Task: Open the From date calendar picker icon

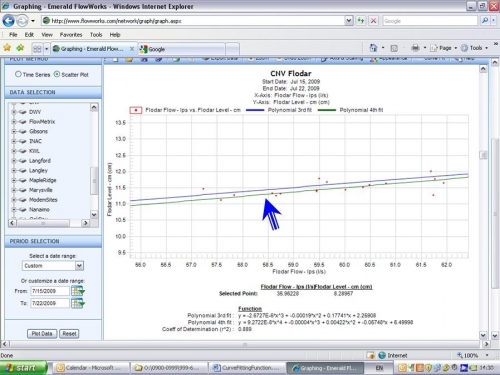Action: tap(77, 291)
